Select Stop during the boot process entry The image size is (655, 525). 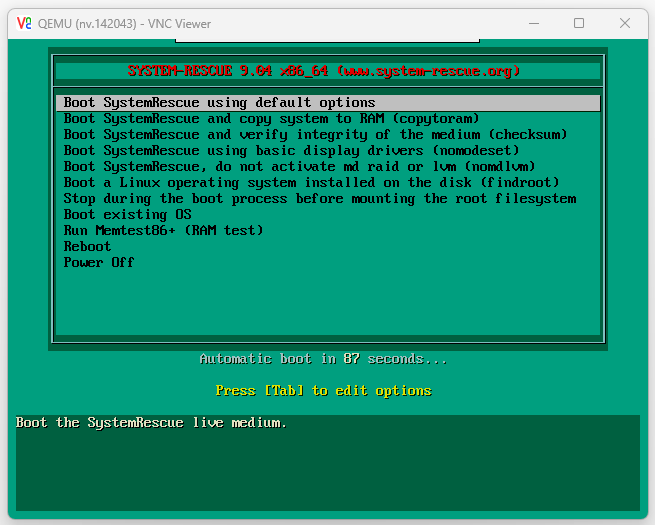[319, 199]
